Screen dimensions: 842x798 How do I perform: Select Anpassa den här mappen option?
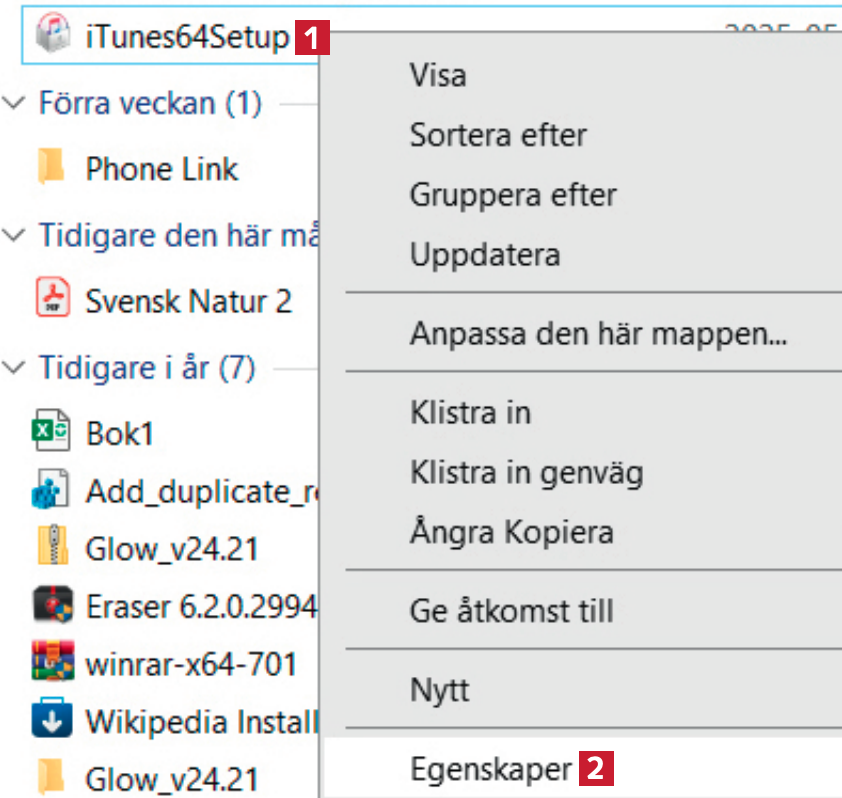(x=598, y=333)
